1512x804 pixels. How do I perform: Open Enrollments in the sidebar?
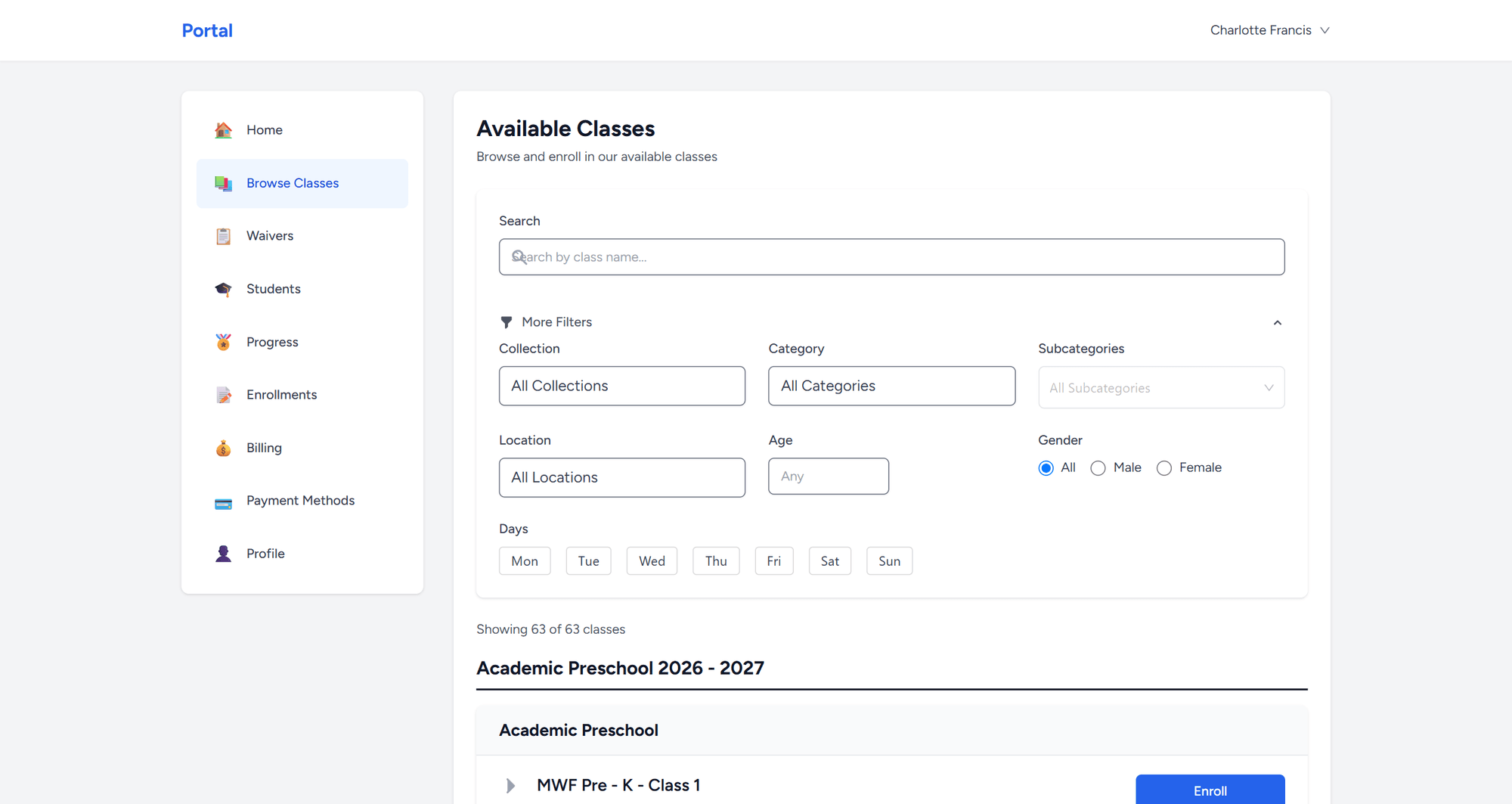point(302,395)
